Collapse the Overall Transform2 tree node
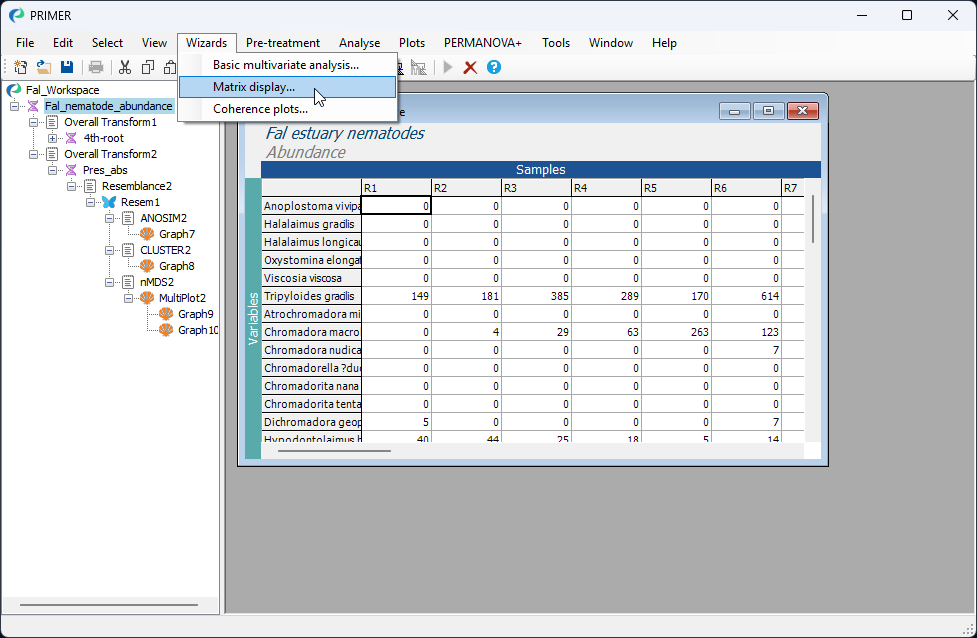Image resolution: width=977 pixels, height=638 pixels. tap(34, 154)
